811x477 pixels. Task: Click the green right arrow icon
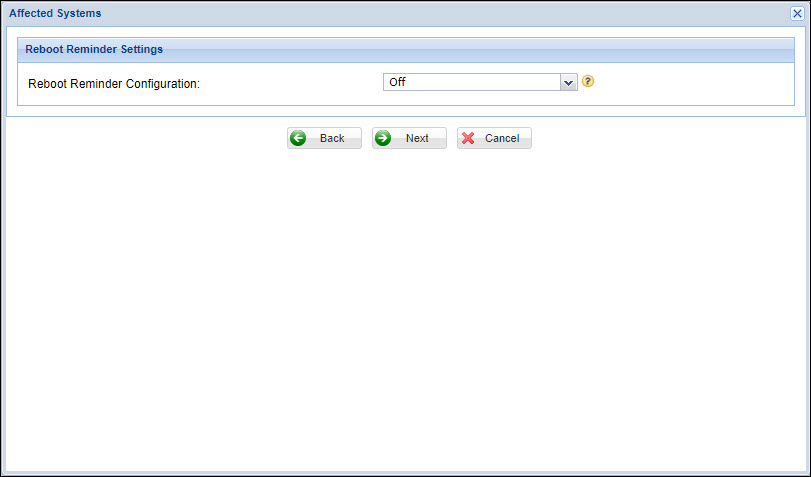tap(383, 138)
